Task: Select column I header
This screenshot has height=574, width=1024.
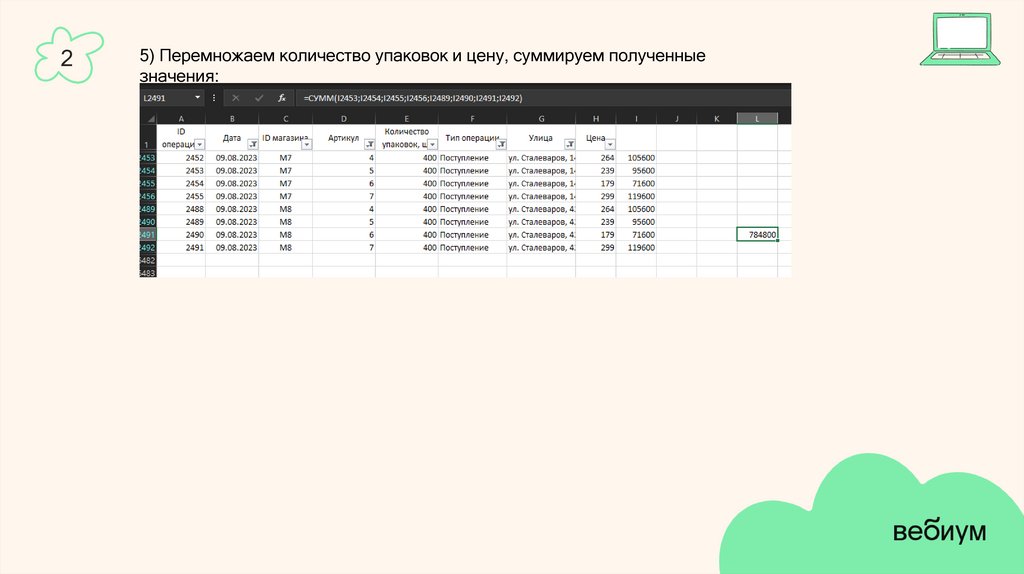Action: [x=636, y=119]
